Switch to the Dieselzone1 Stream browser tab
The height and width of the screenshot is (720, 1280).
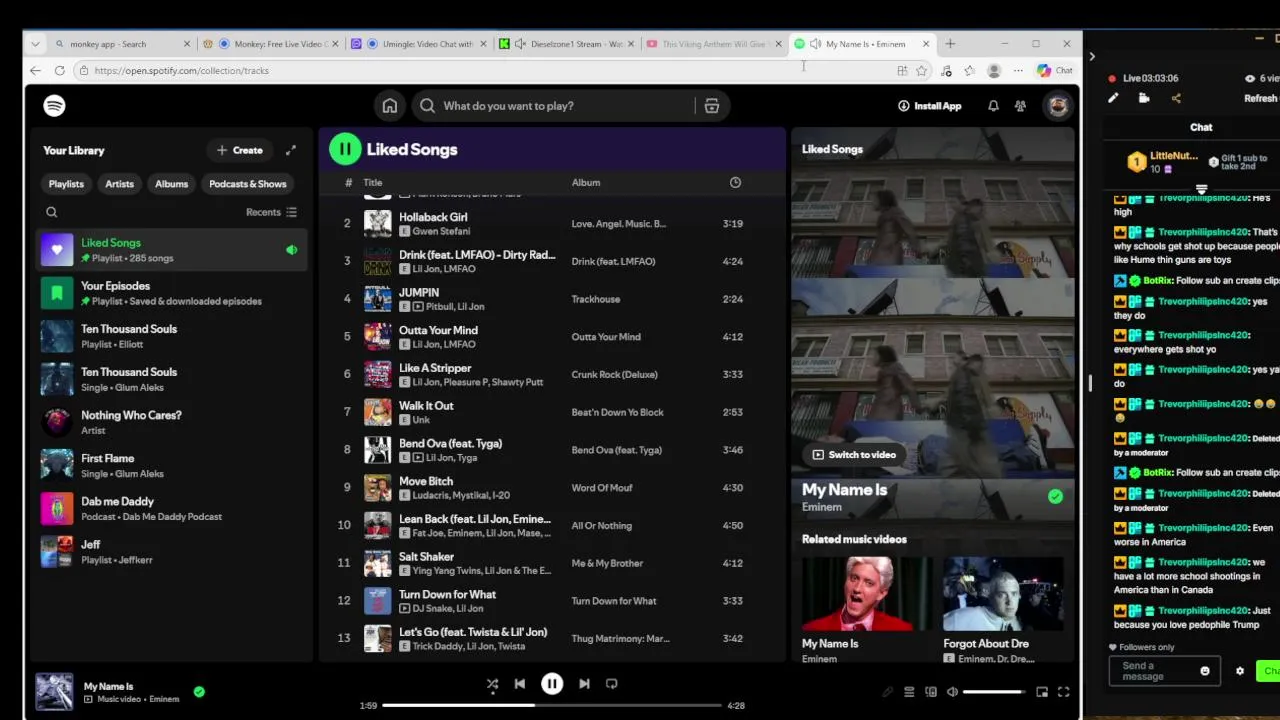pyautogui.click(x=567, y=44)
